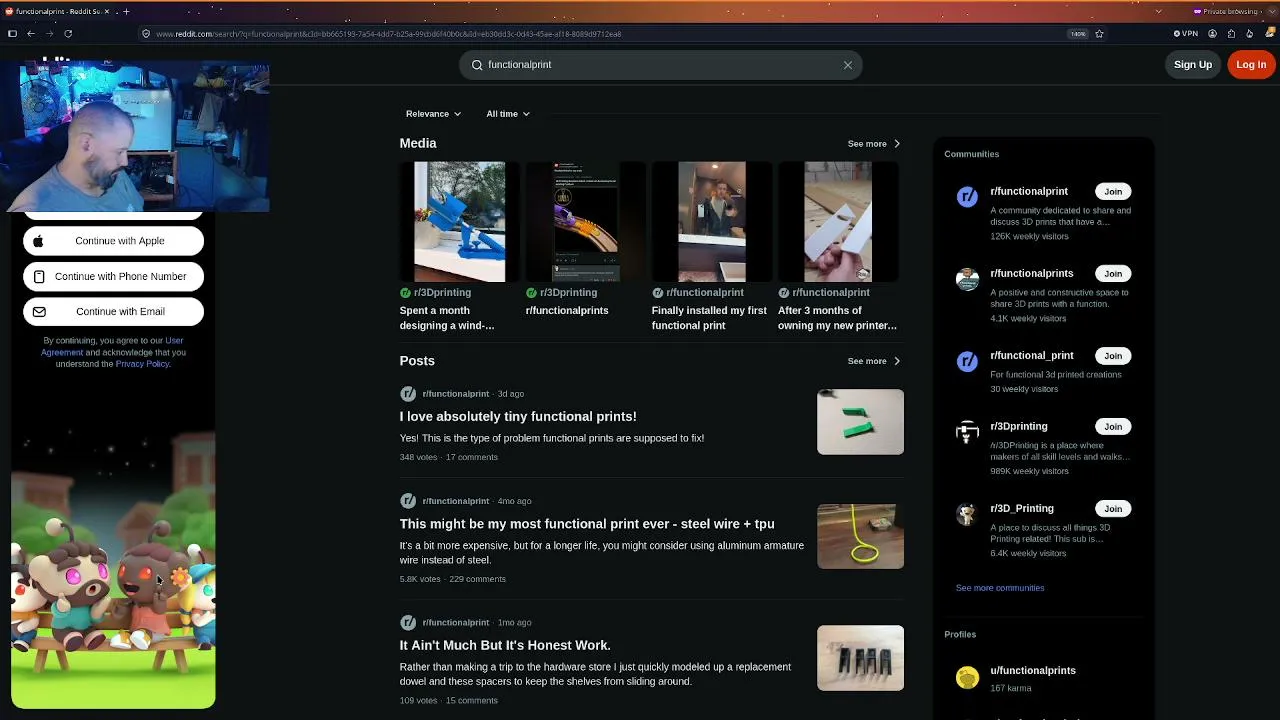The image size is (1280, 720).
Task: Open the Relevance sort dropdown
Action: click(433, 114)
